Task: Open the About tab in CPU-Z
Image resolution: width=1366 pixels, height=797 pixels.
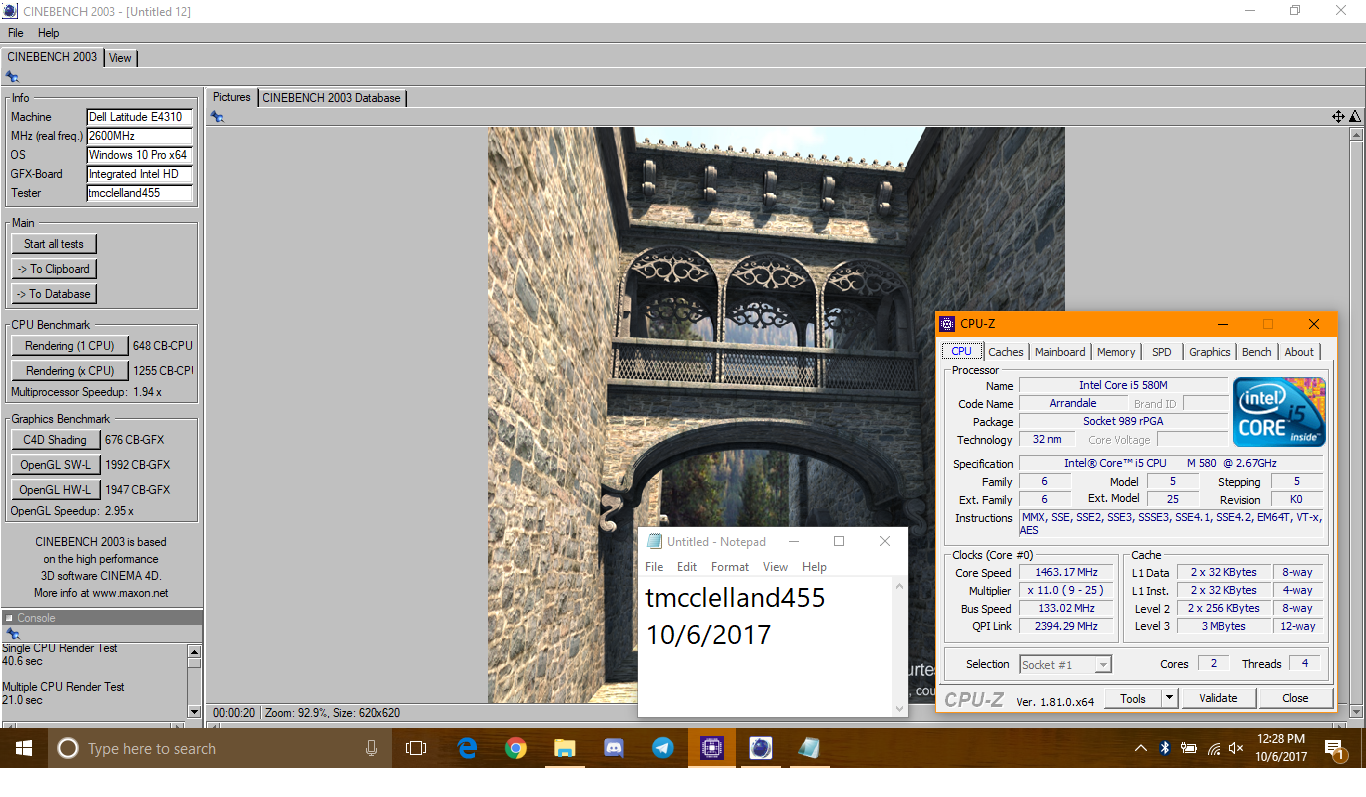Action: 1299,352
